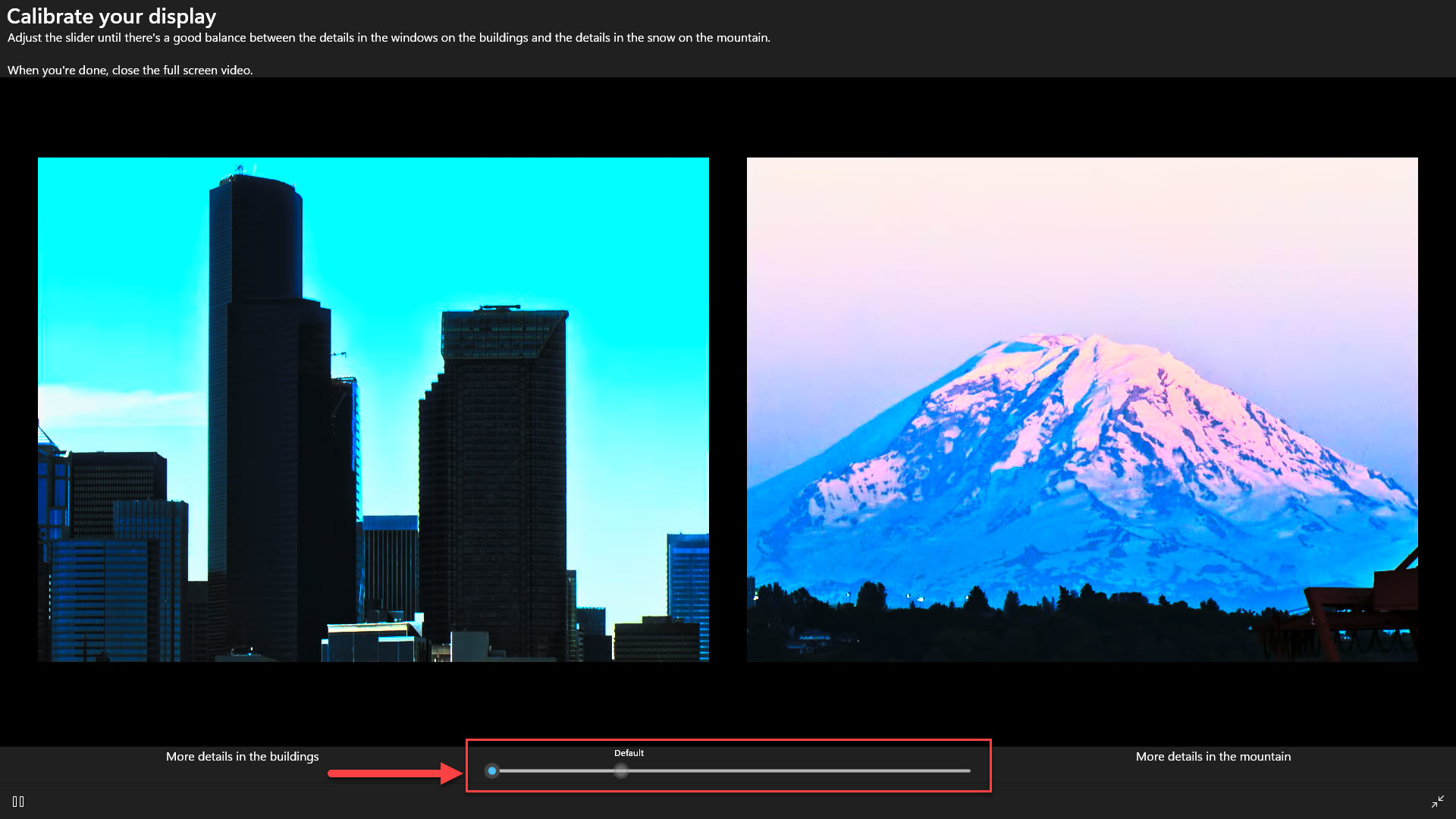Pause the calibration video playback

coord(18,802)
